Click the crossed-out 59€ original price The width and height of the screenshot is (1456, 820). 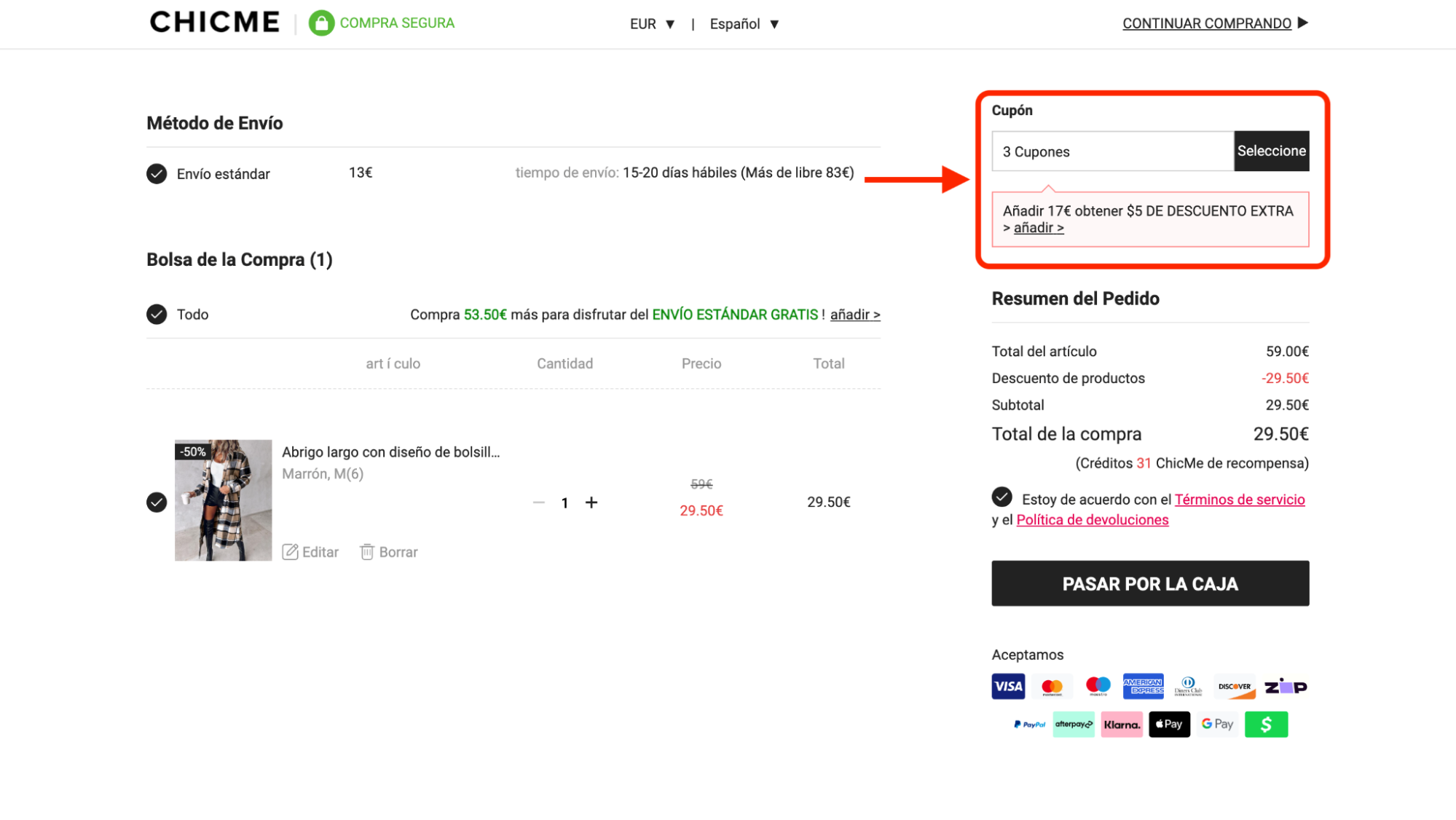click(x=701, y=484)
